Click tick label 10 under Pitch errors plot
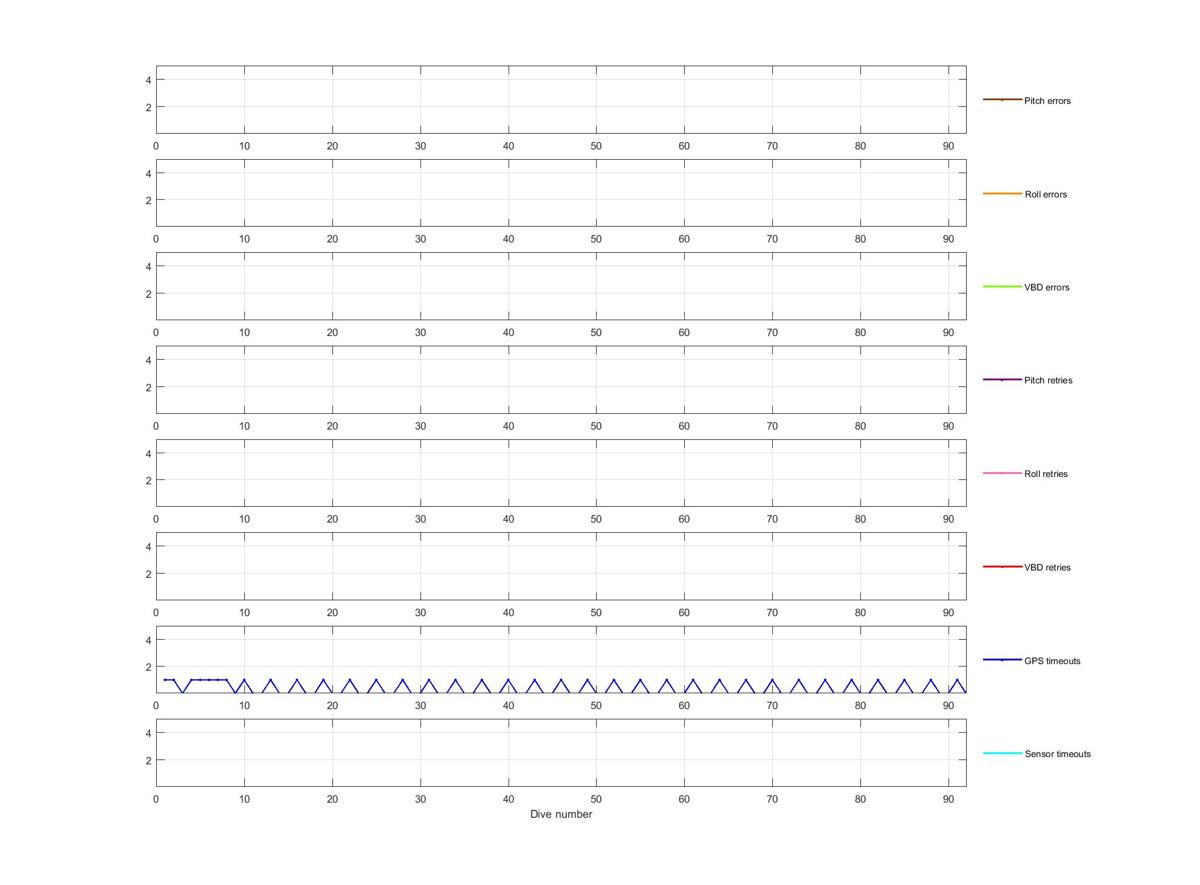 244,146
